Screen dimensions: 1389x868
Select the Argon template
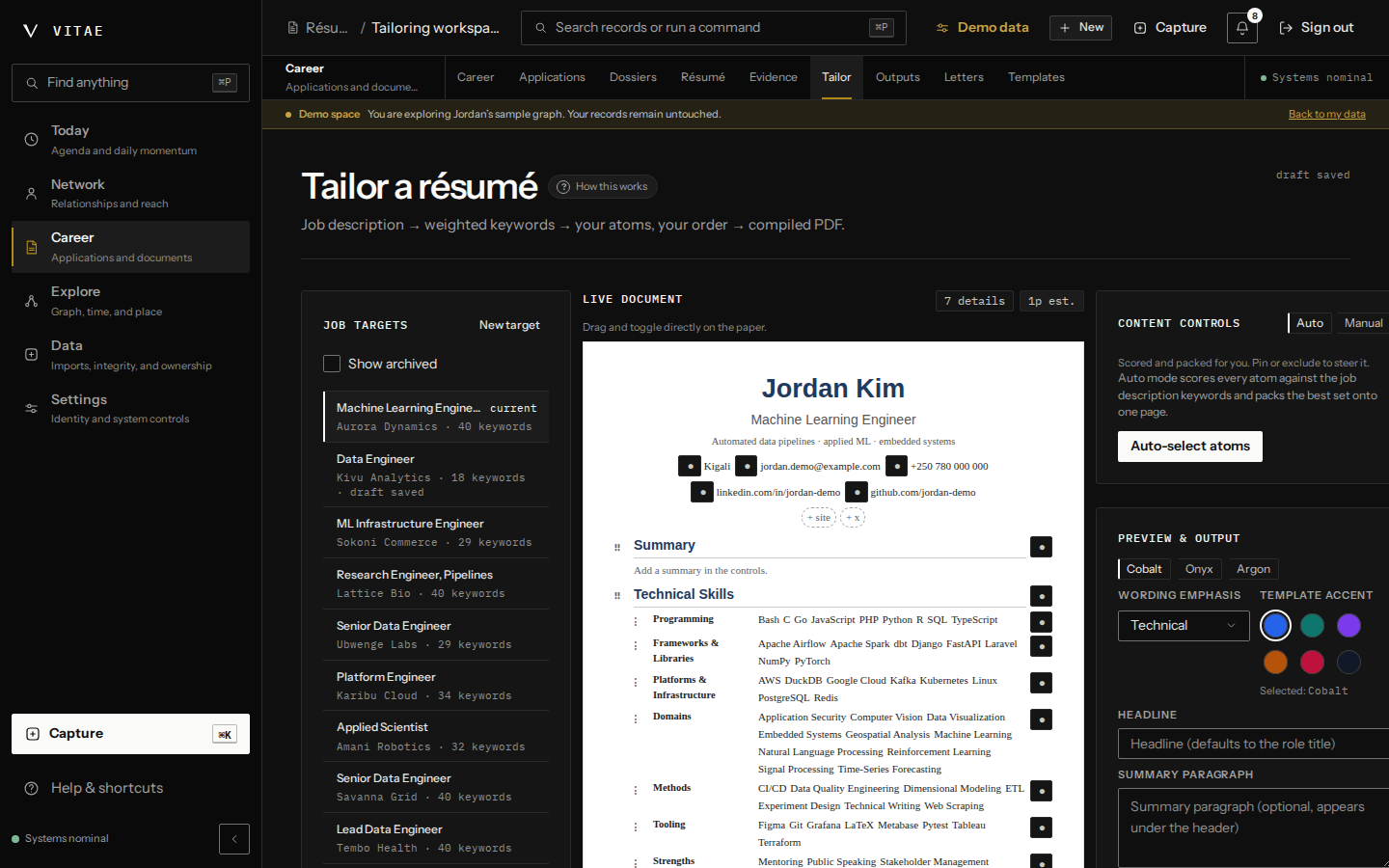1253,569
